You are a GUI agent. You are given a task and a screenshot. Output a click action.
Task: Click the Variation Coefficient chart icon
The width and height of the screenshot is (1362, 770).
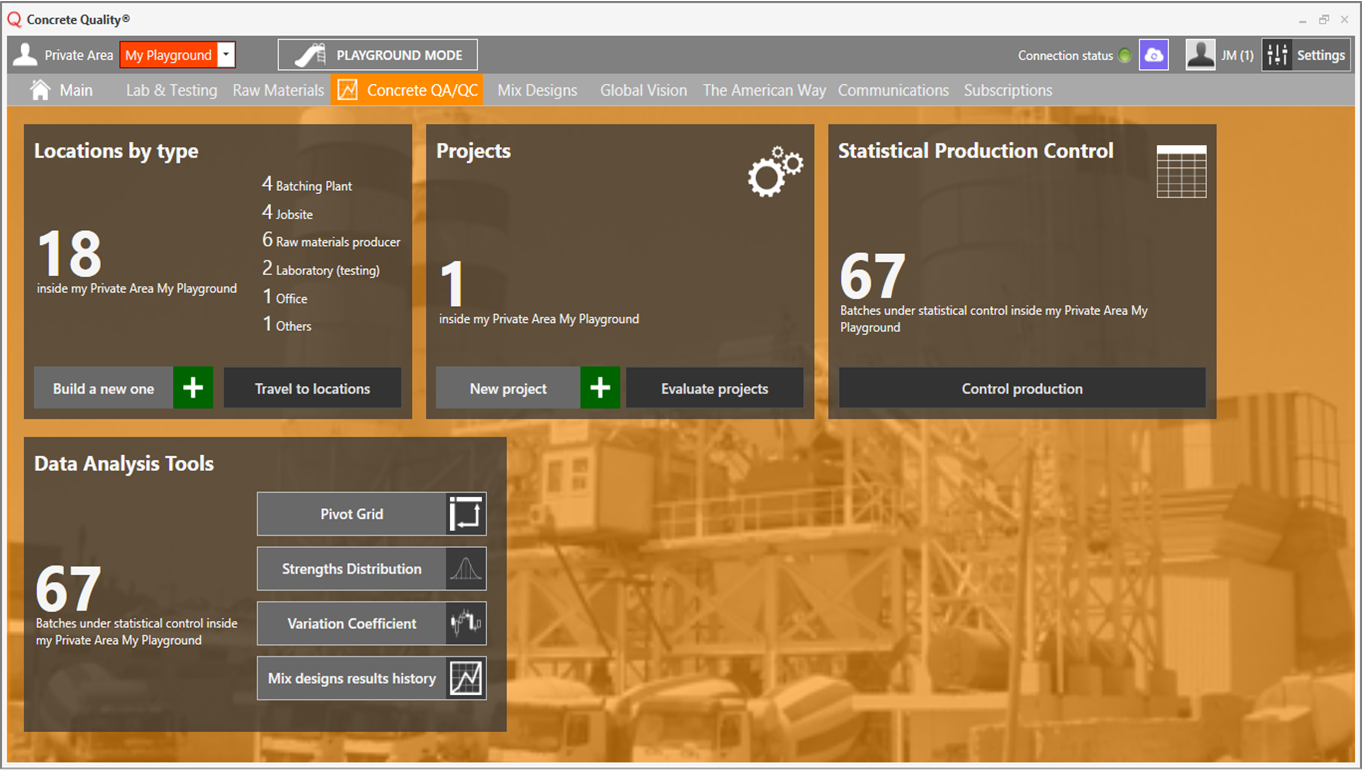click(x=466, y=624)
